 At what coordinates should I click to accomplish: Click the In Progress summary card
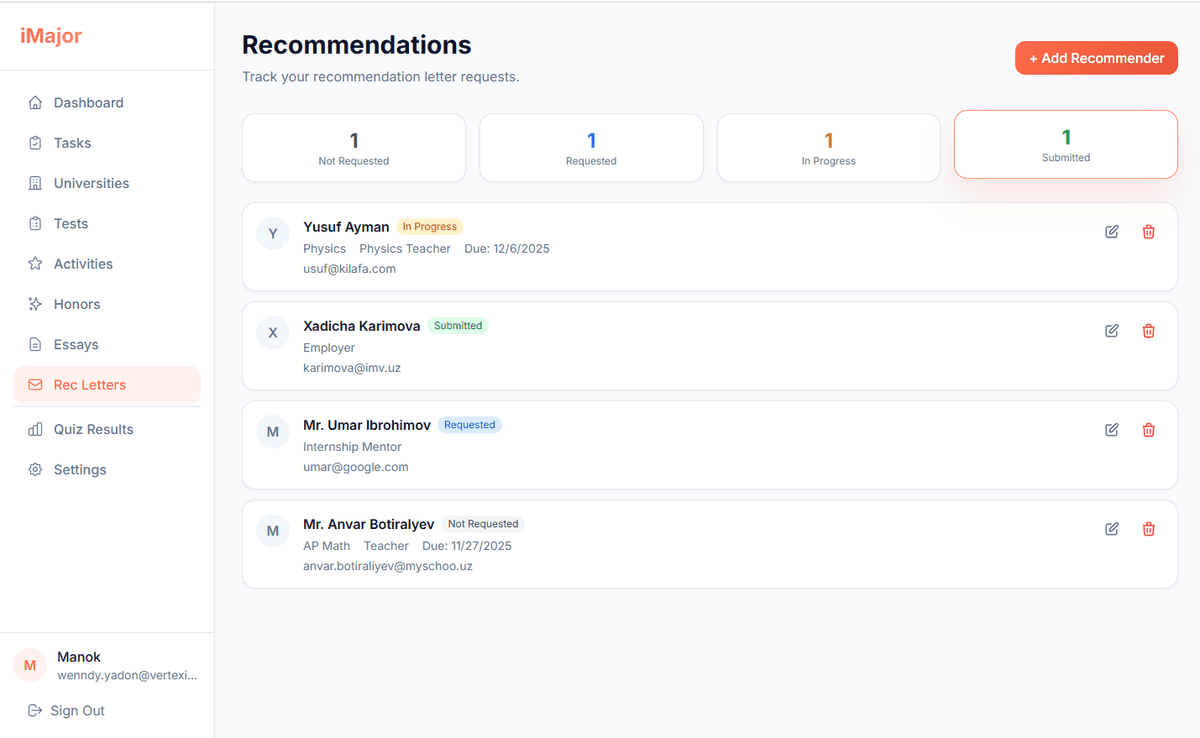828,148
